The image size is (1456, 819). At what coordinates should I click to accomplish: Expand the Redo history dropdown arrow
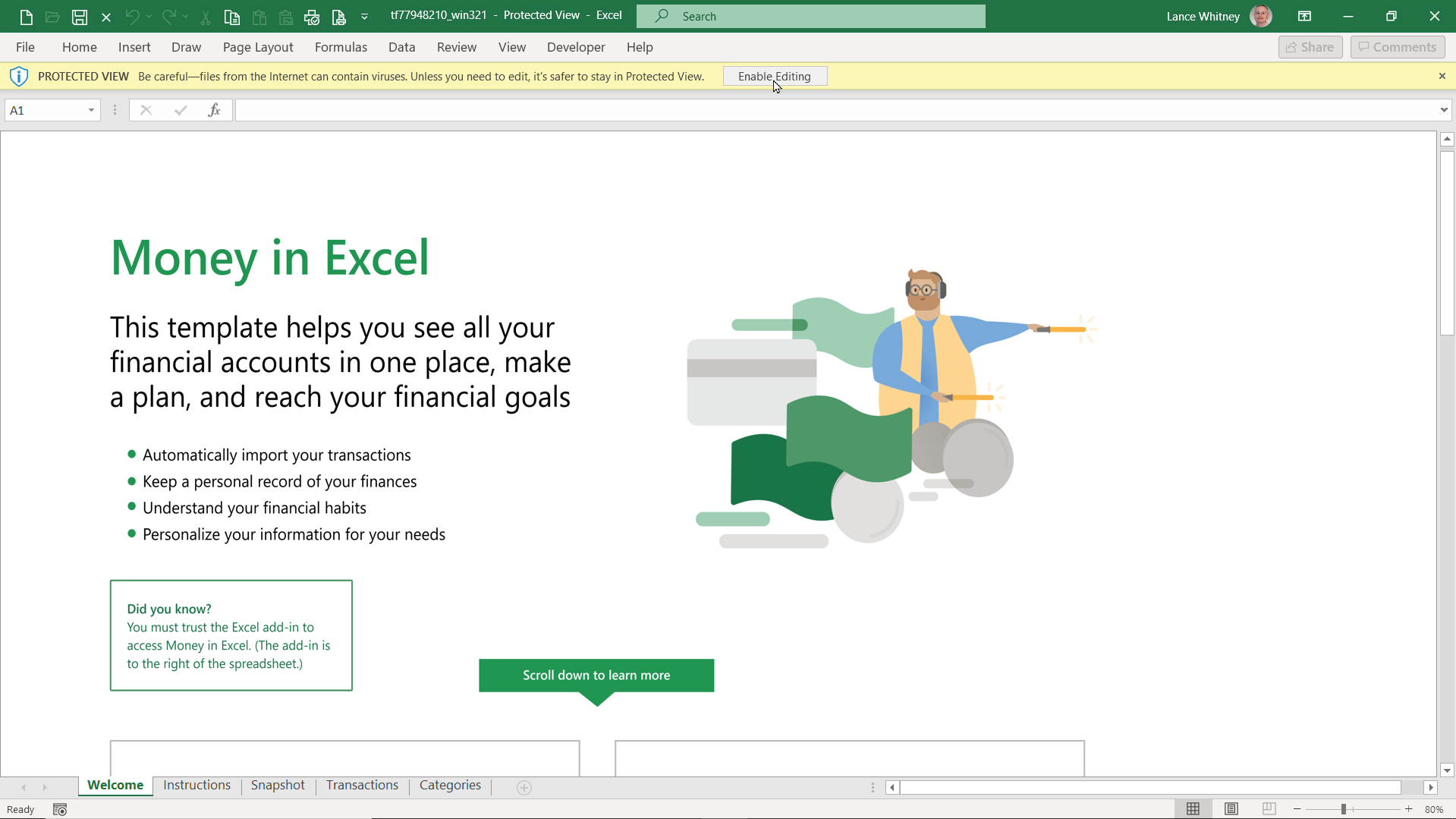(185, 16)
